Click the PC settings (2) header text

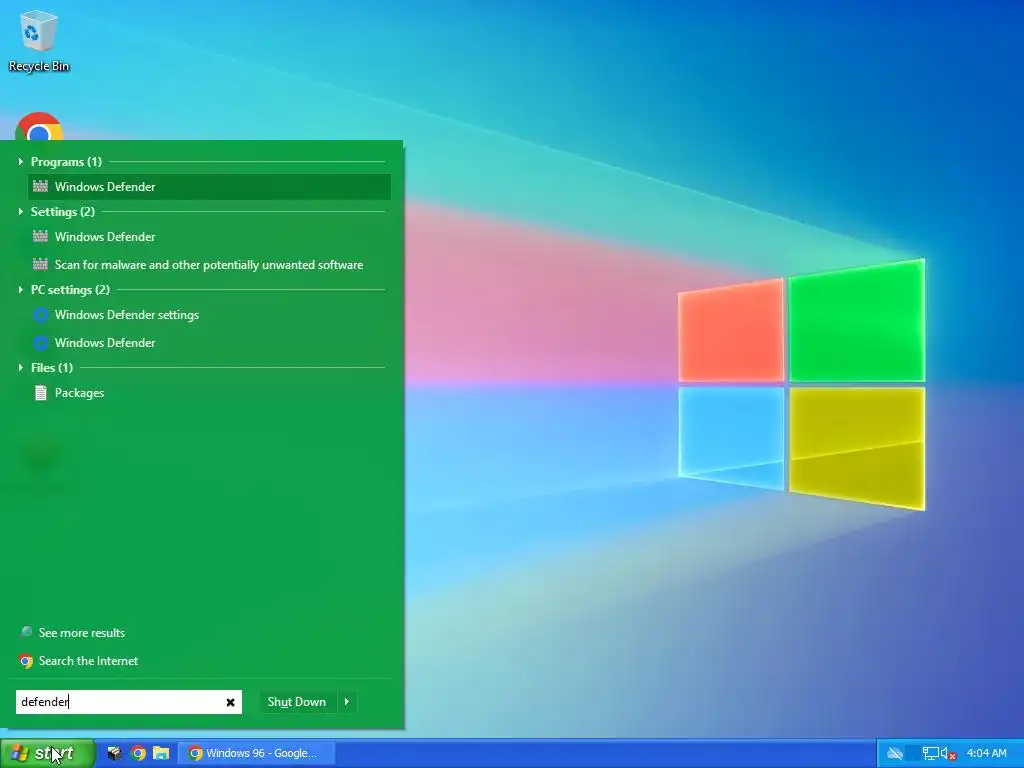pos(71,290)
